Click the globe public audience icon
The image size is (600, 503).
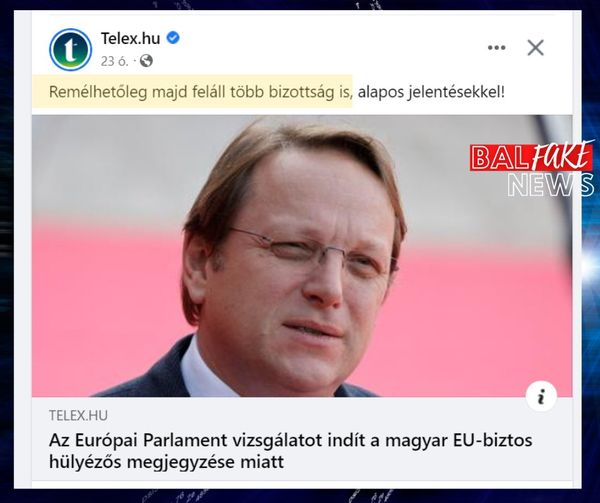146,61
